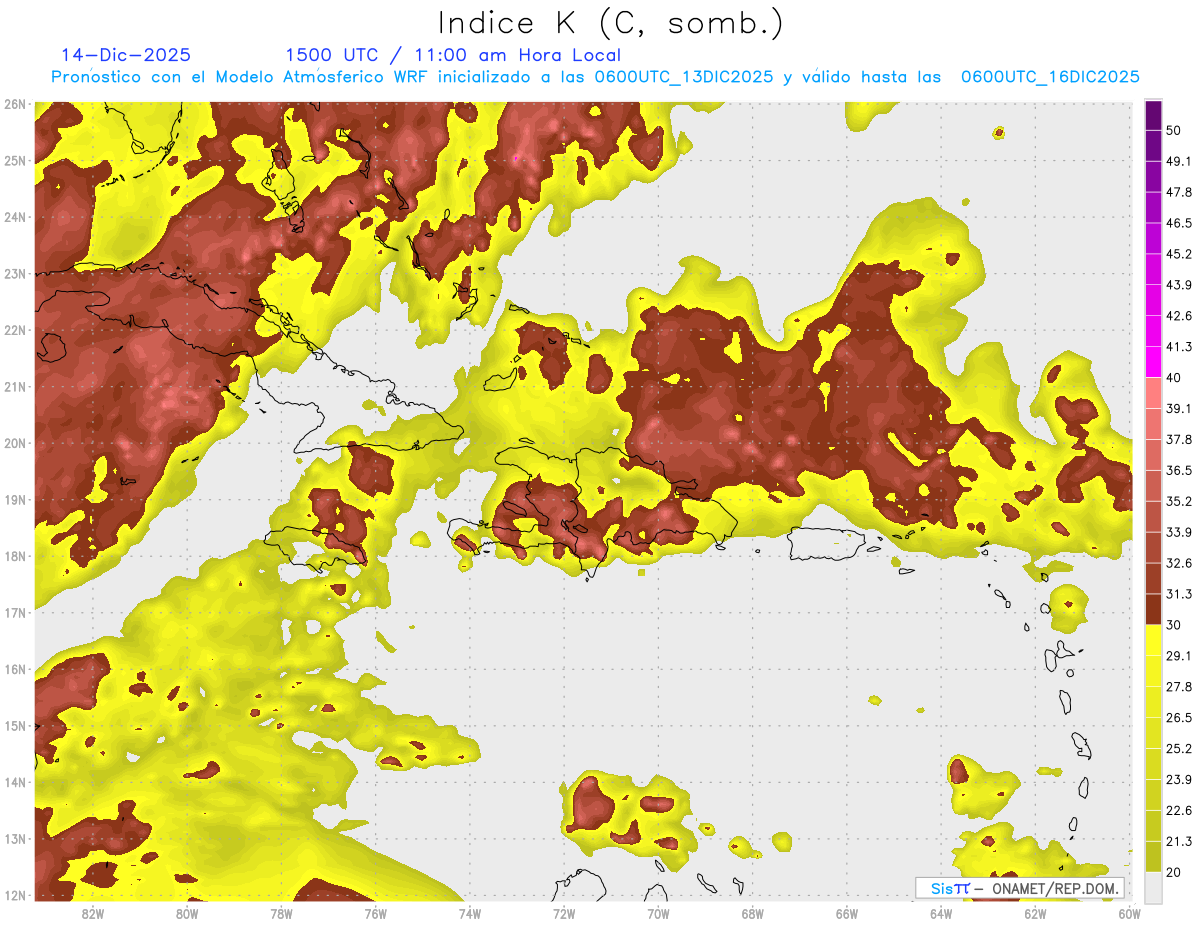Image resolution: width=1200 pixels, height=927 pixels.
Task: Click the colorbar value label 40
Action: [1174, 377]
